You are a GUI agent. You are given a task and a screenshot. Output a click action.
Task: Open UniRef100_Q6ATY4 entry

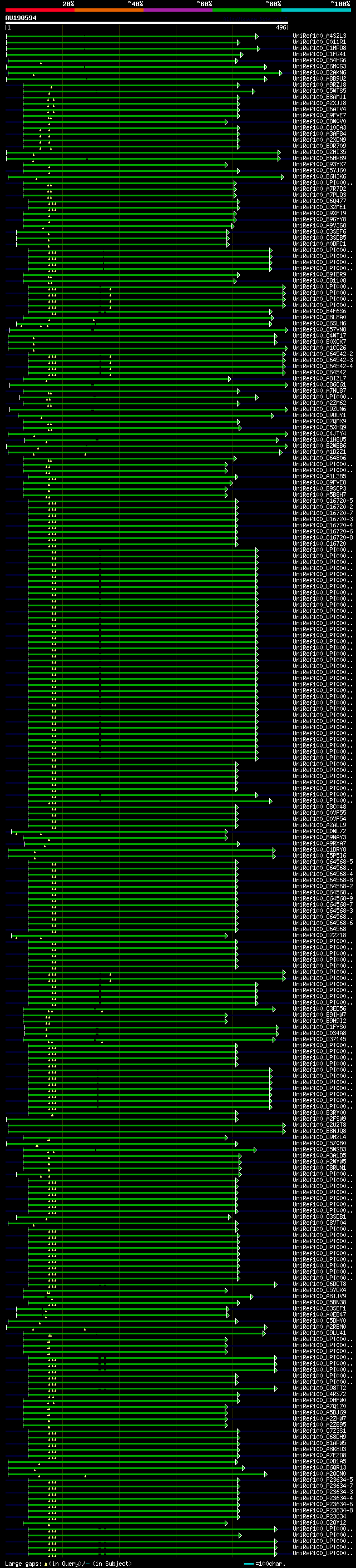(319, 109)
